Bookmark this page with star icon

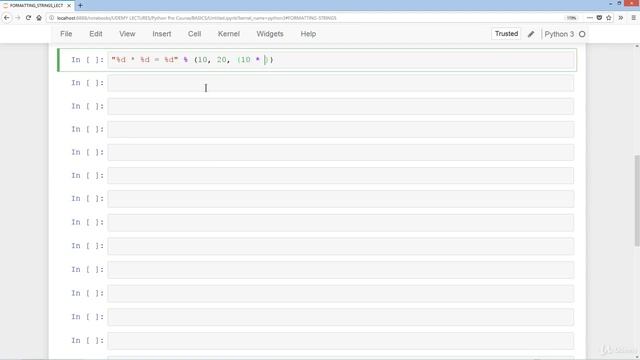[x=609, y=18]
